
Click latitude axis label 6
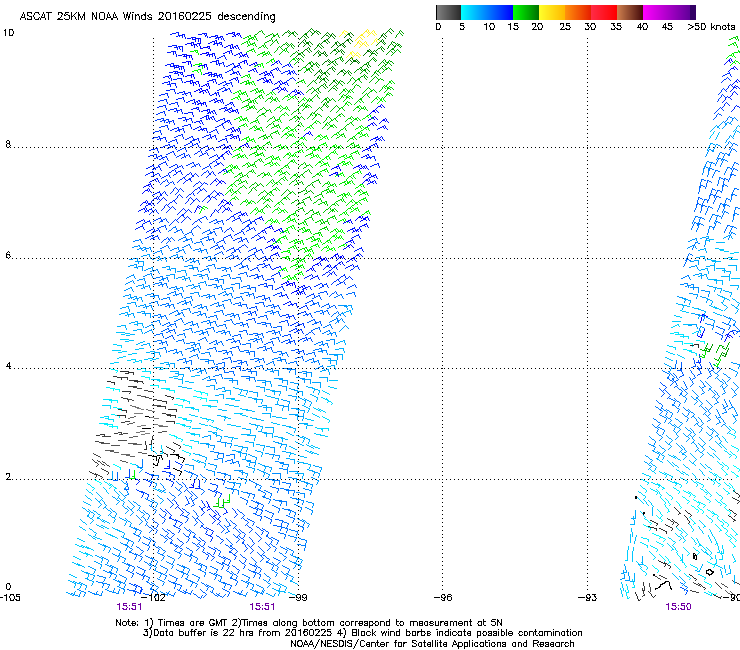pos(8,255)
